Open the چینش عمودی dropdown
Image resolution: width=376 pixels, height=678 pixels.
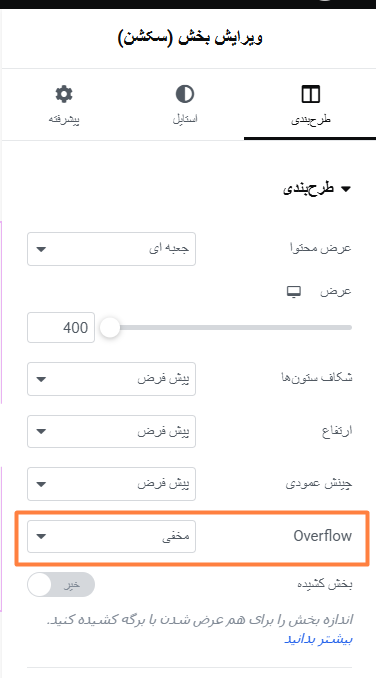point(112,484)
